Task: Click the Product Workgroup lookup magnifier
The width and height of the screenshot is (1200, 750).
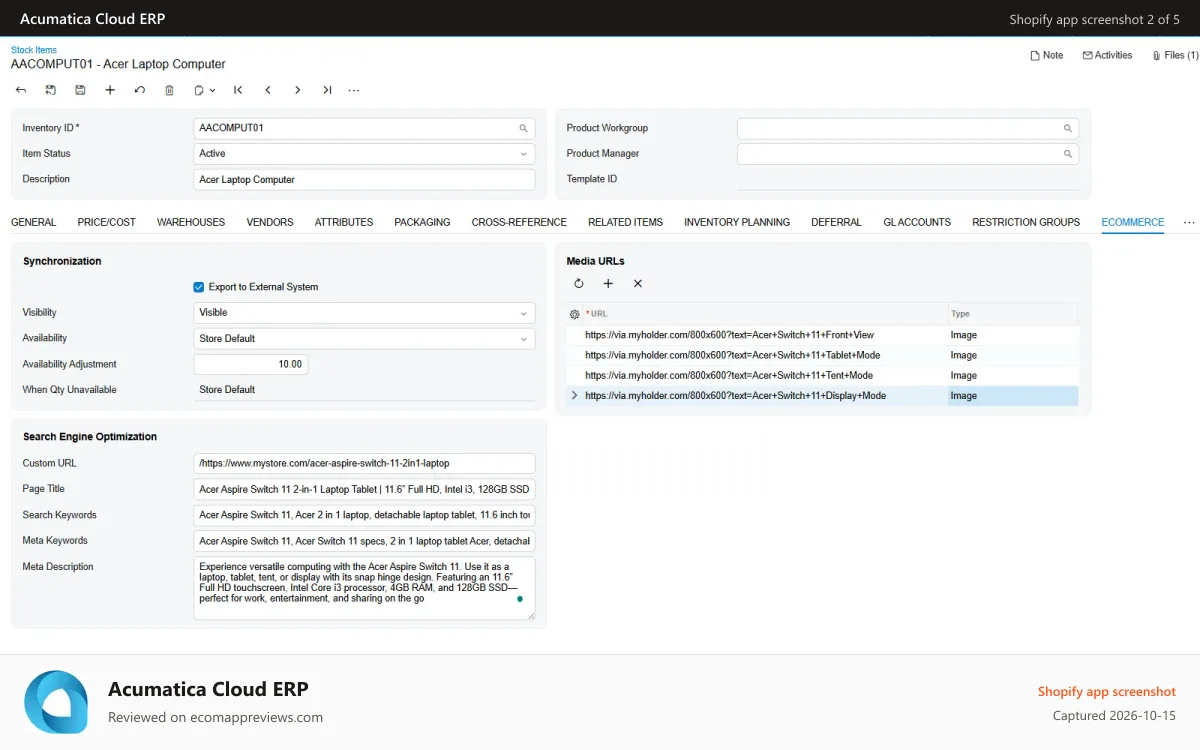Action: (1067, 128)
